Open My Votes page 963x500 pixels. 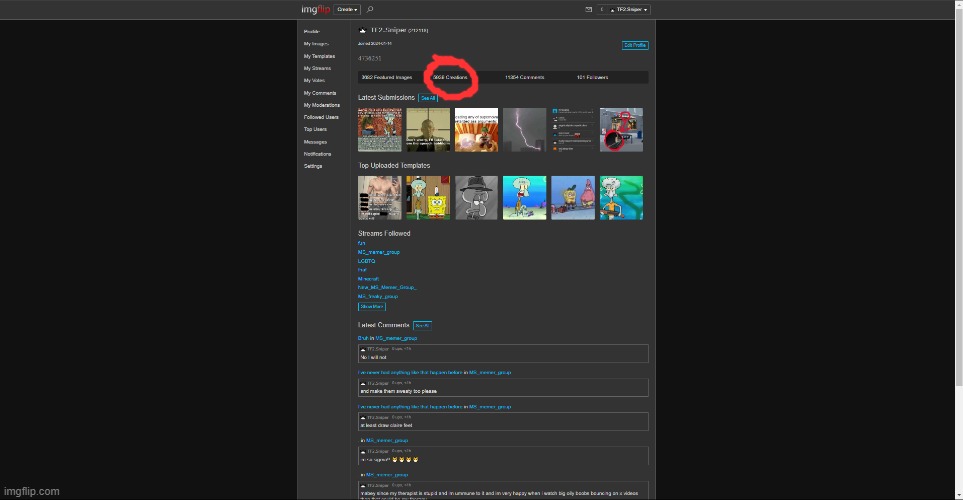314,80
